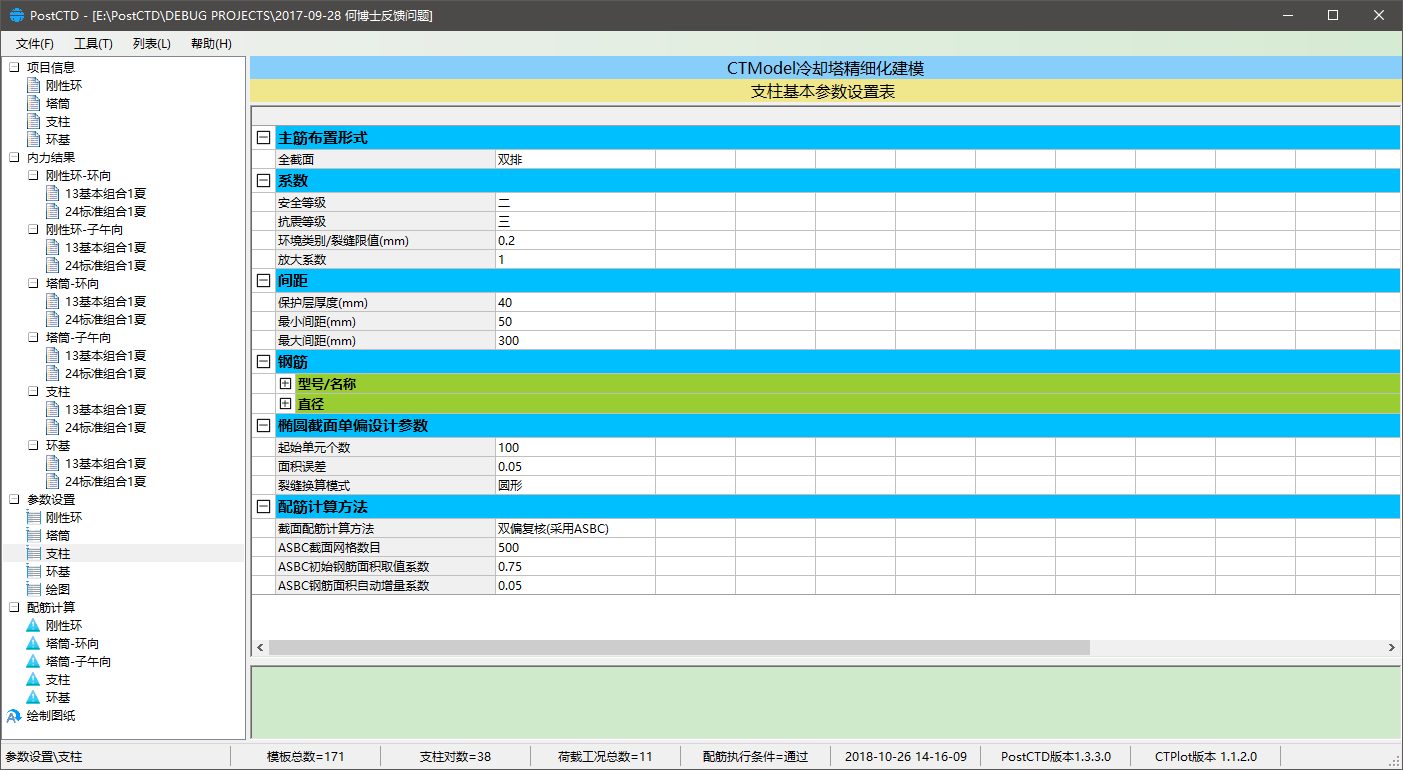Click the document icon for 刚性环 under 项目信息
The image size is (1403, 770).
[33, 86]
